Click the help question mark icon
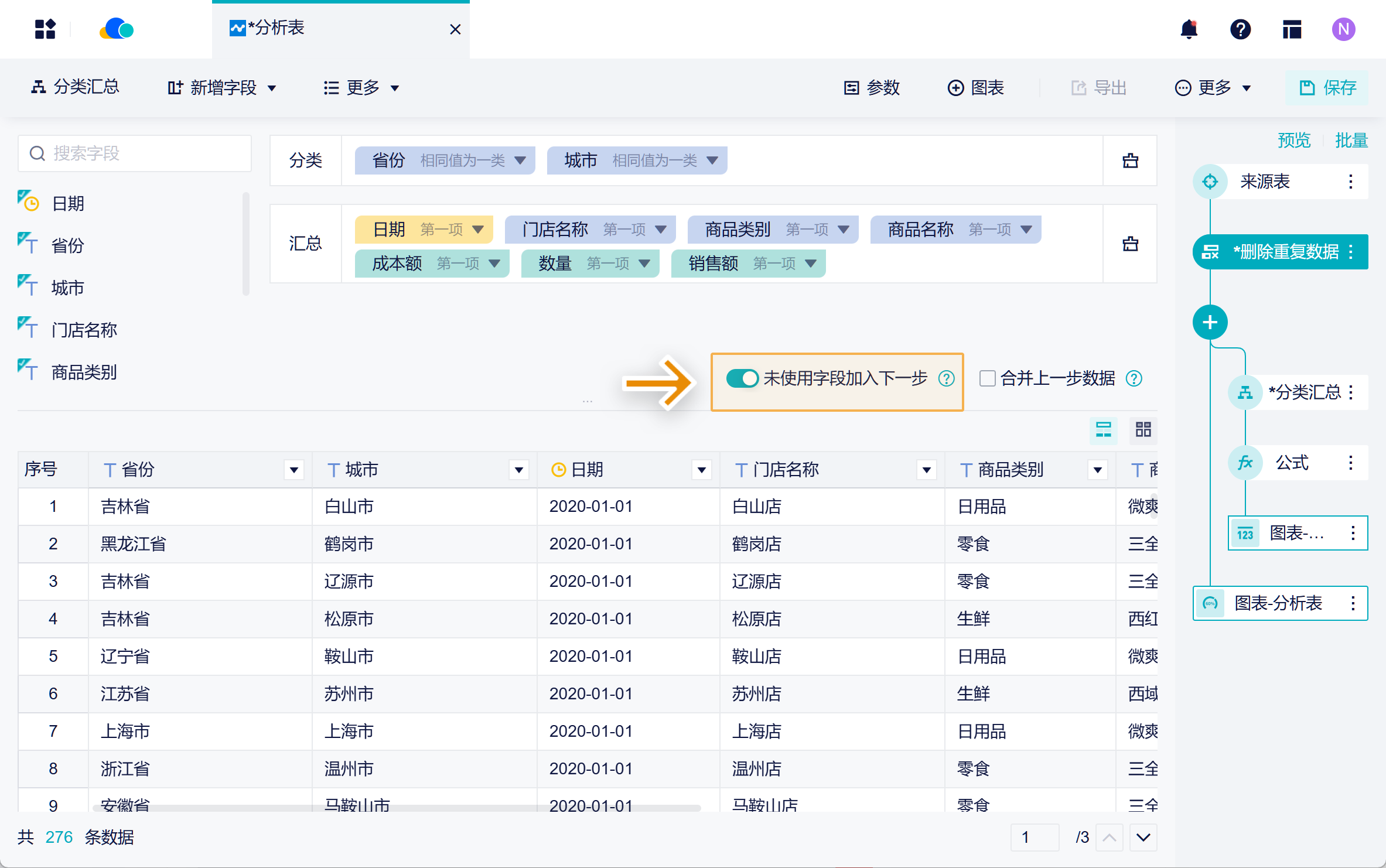This screenshot has height=868, width=1386. pyautogui.click(x=1240, y=29)
